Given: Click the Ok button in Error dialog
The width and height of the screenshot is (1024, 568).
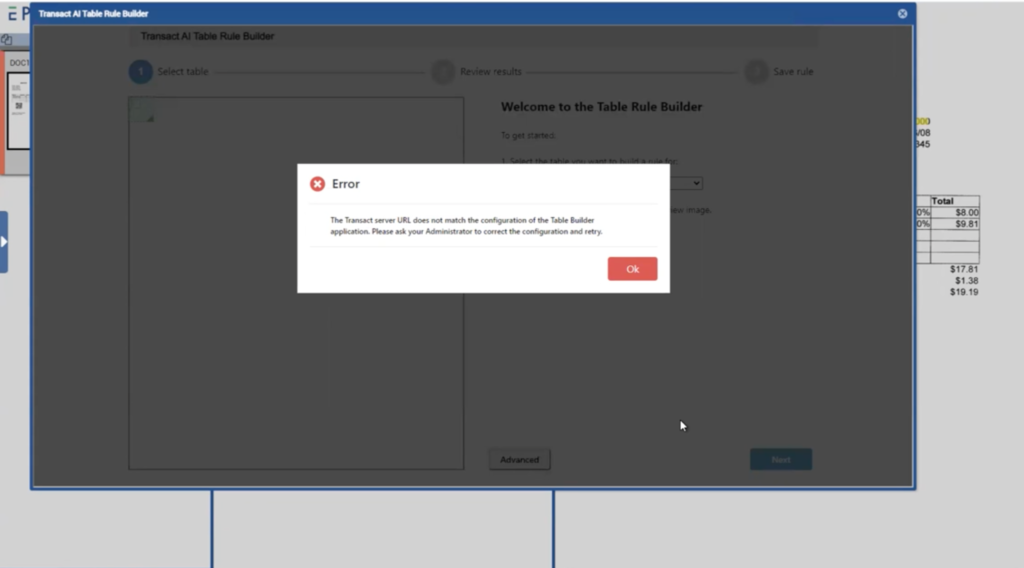Looking at the screenshot, I should pos(632,269).
